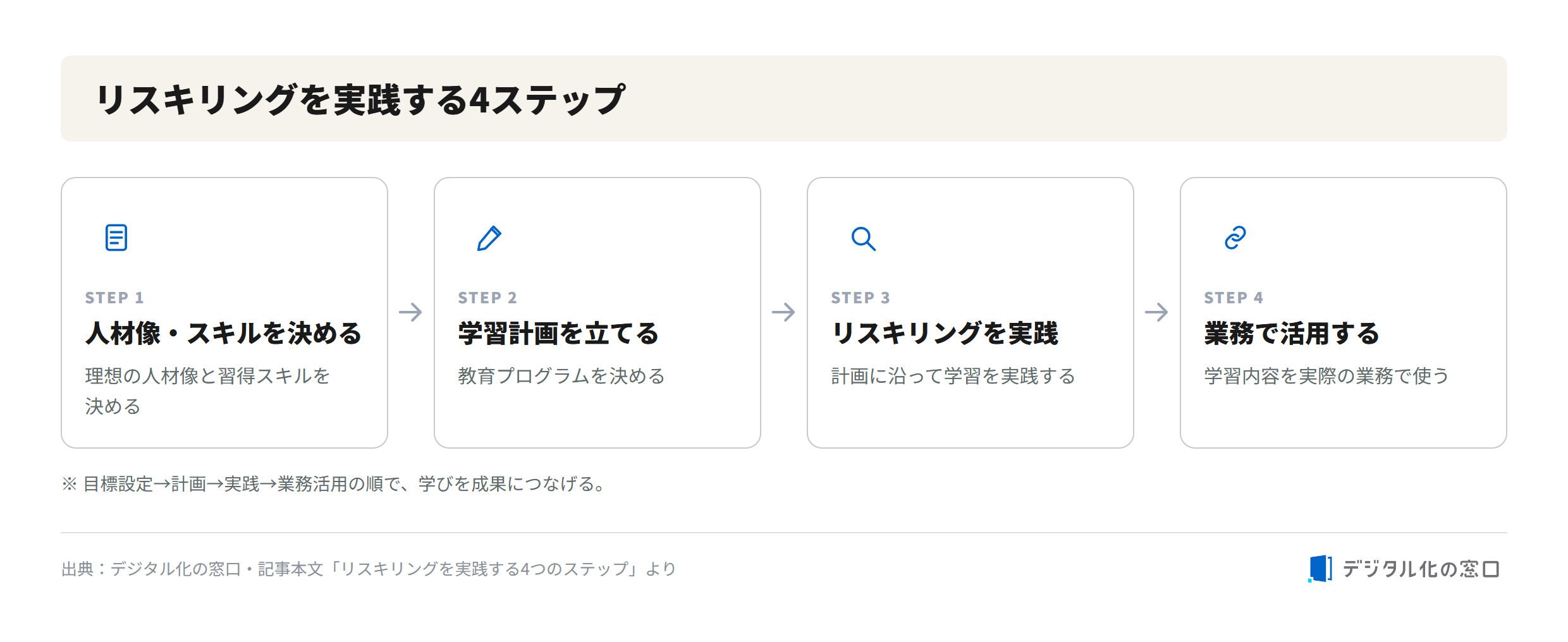Select the heading リスキリングを実践

[x=945, y=333]
